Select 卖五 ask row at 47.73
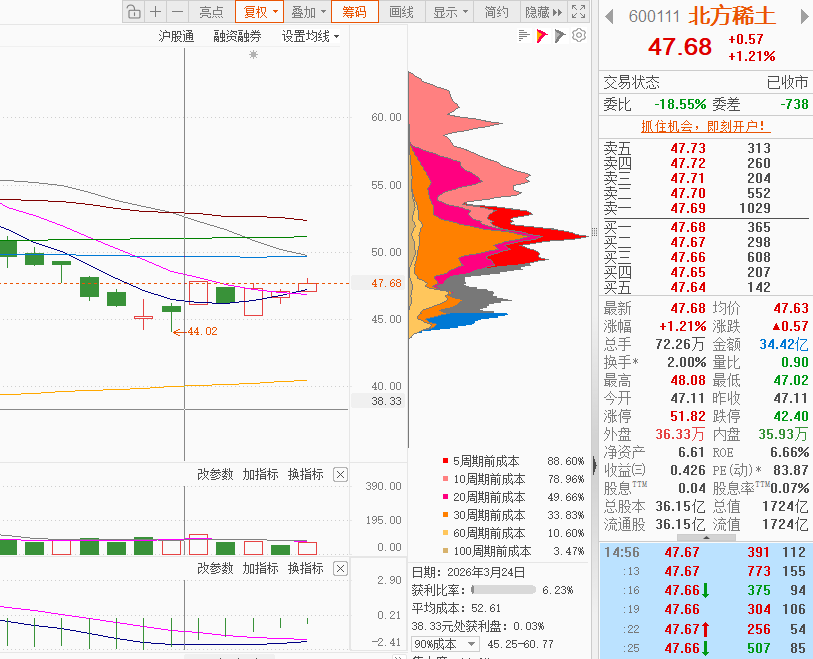This screenshot has width=813, height=659. click(706, 148)
